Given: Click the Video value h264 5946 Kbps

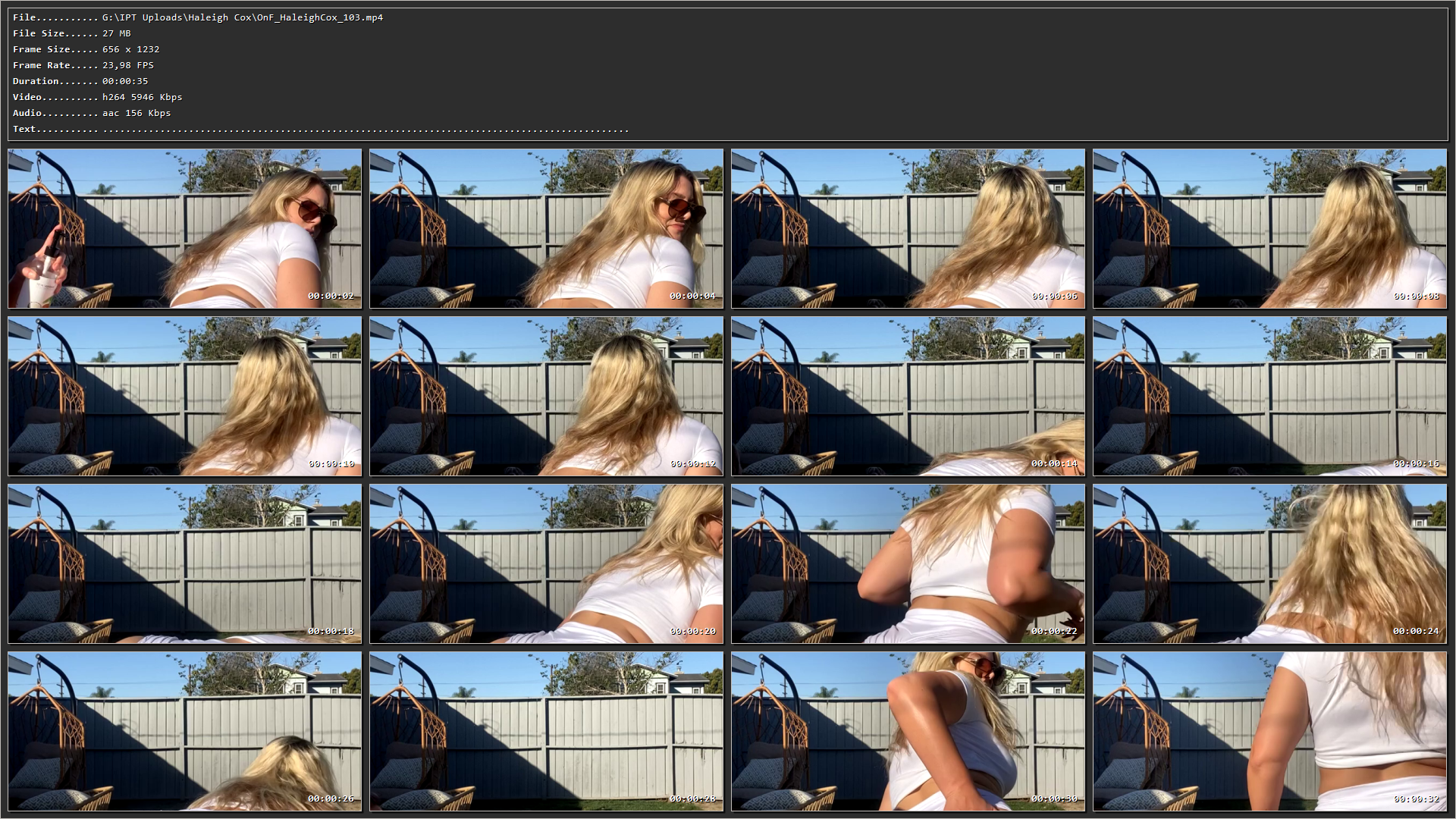Looking at the screenshot, I should (143, 97).
